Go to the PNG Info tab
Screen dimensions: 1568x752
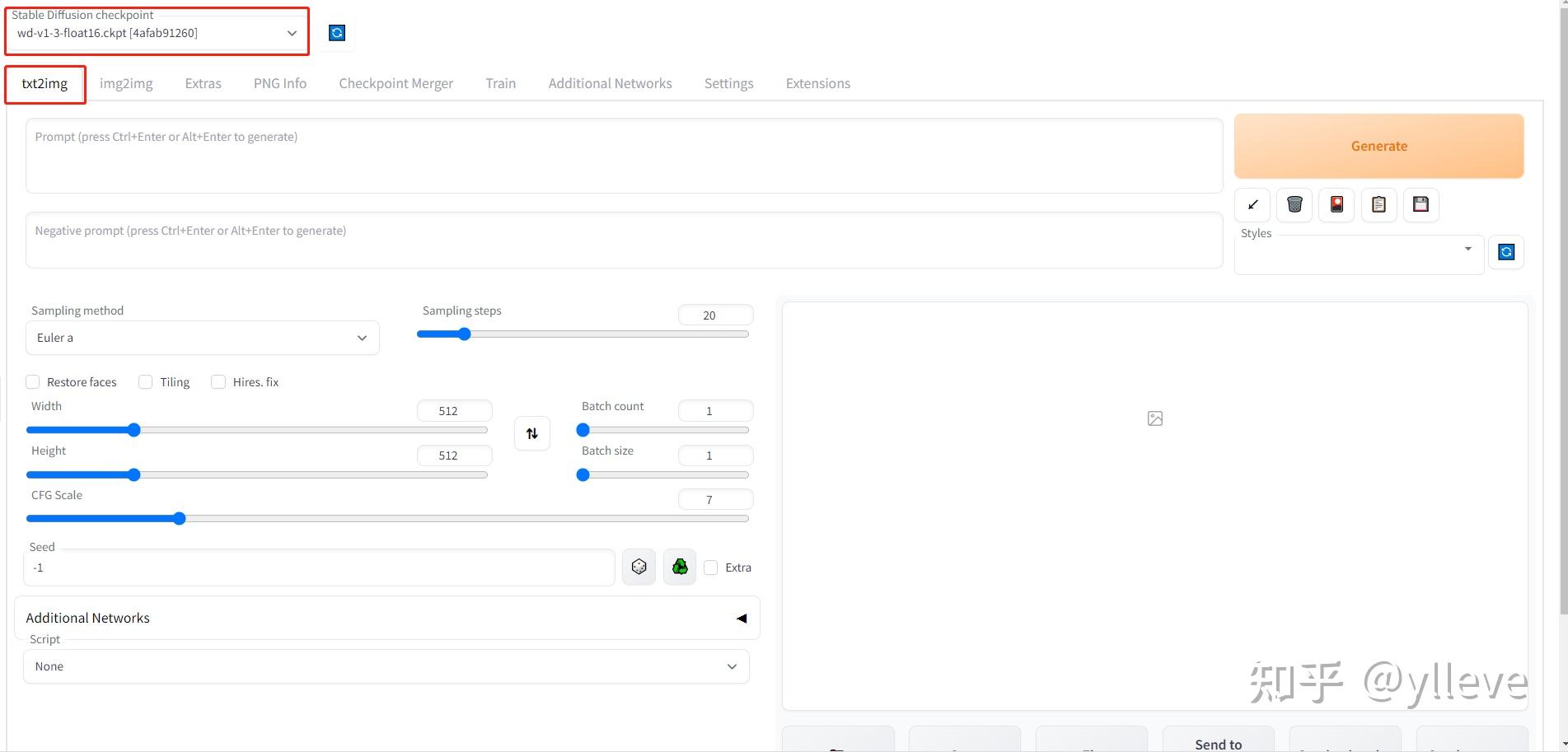click(280, 83)
